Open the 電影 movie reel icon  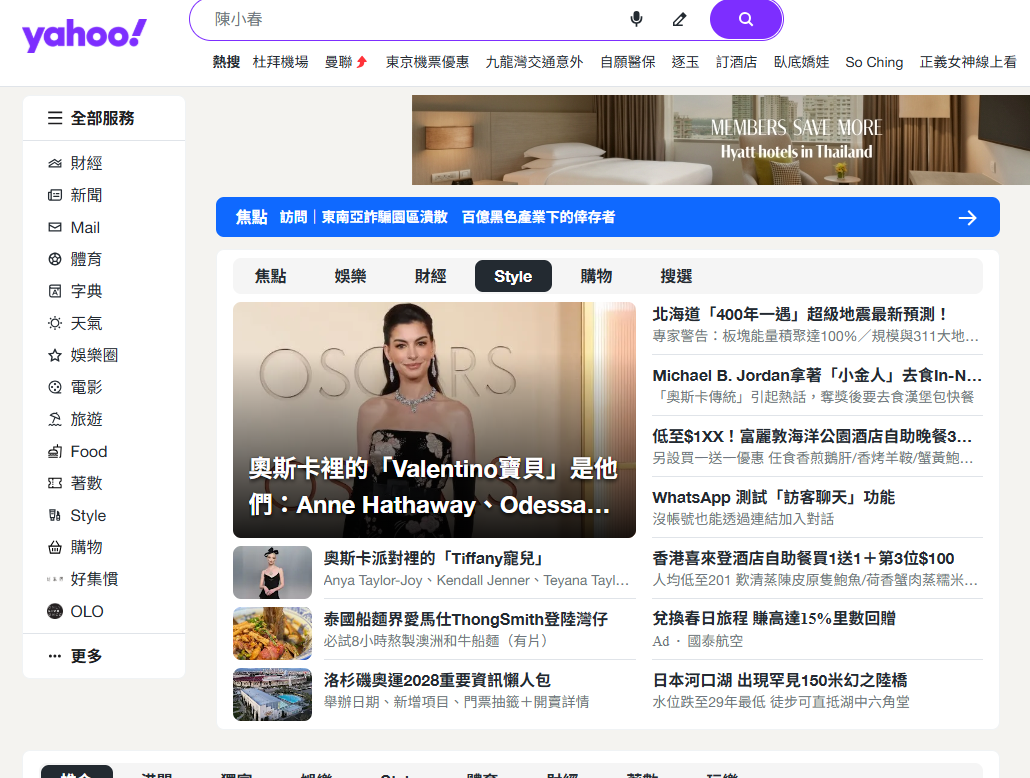point(55,387)
